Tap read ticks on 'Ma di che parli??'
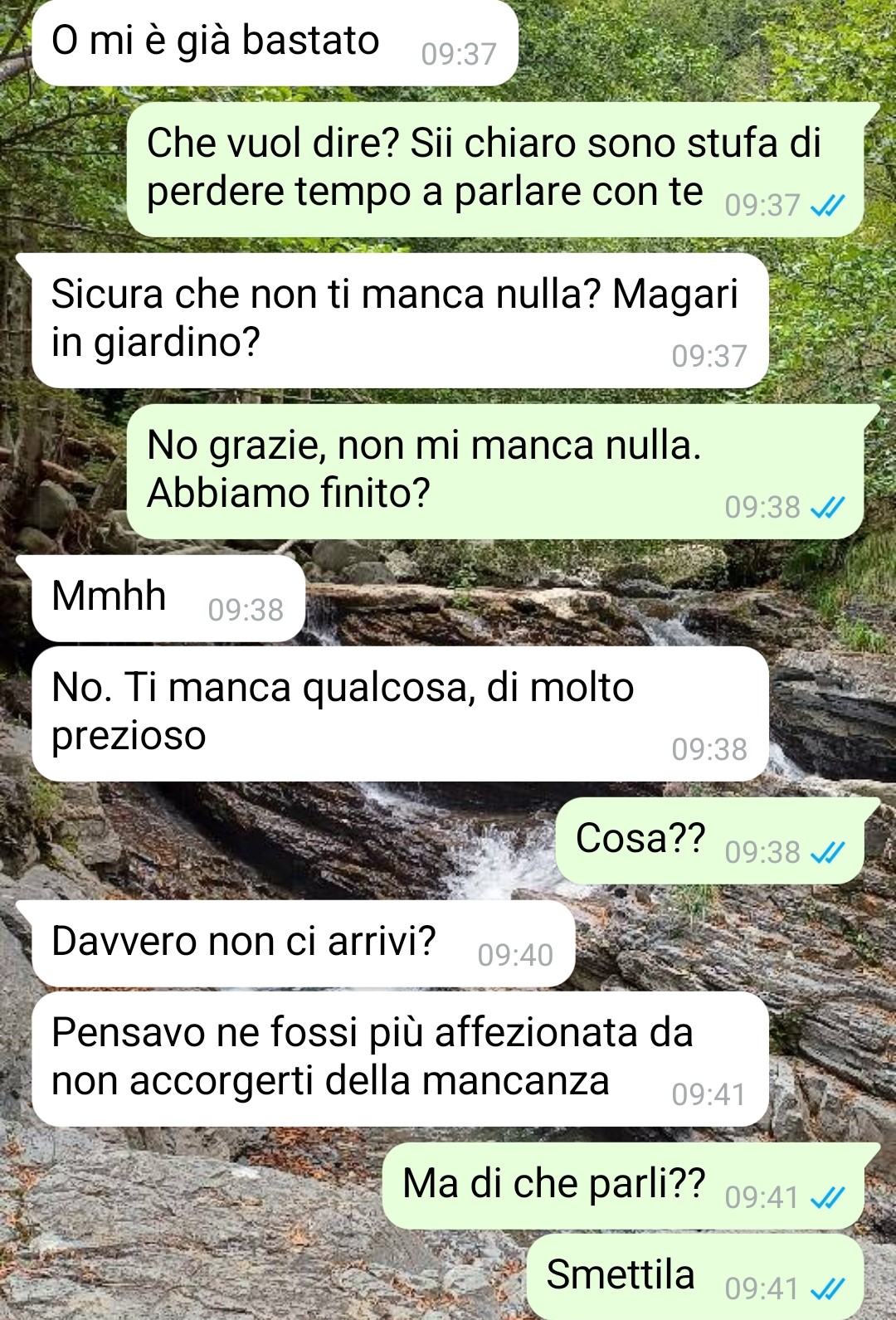The image size is (896, 1320). click(x=827, y=1197)
